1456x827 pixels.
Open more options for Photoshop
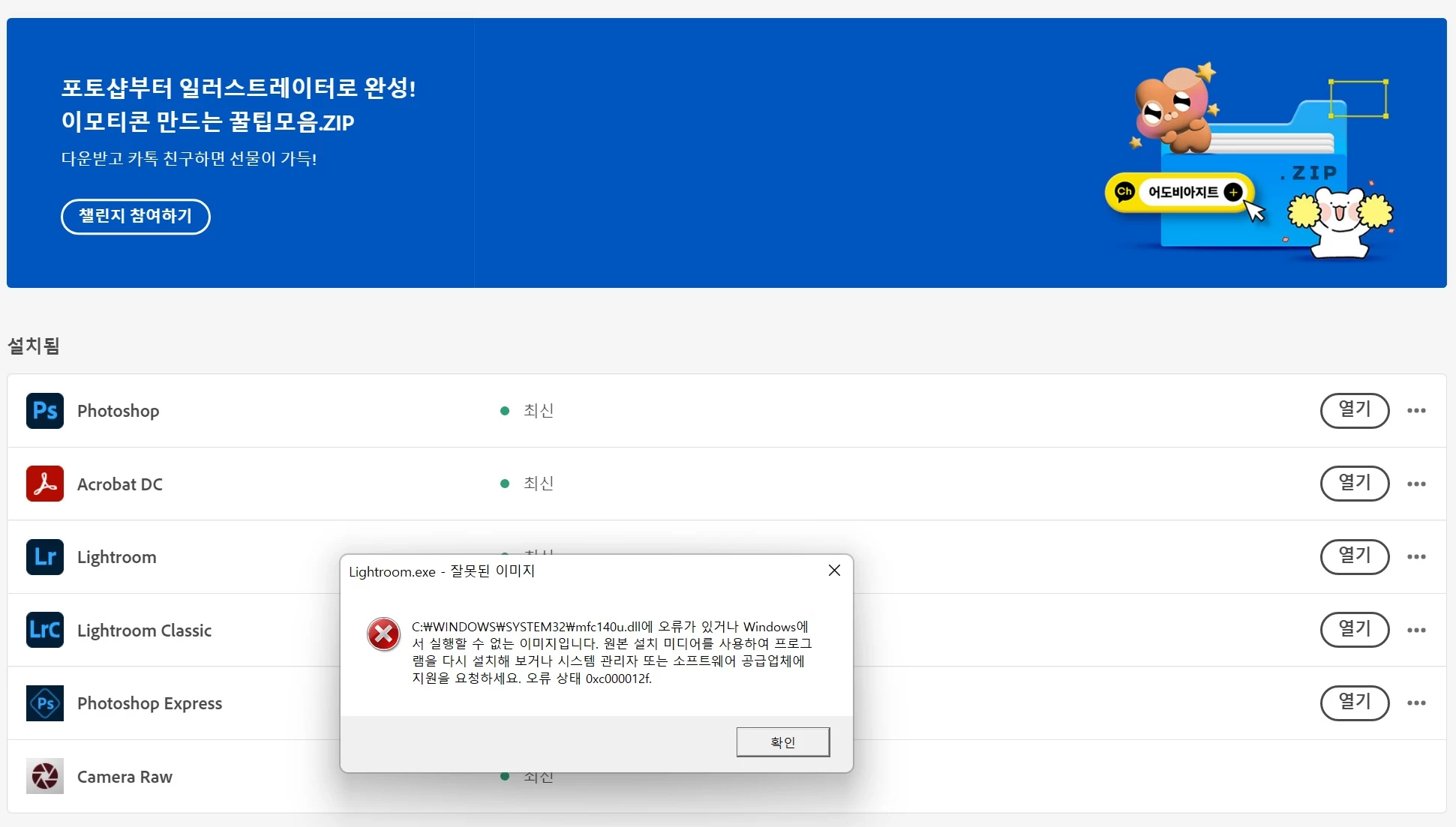click(x=1416, y=411)
